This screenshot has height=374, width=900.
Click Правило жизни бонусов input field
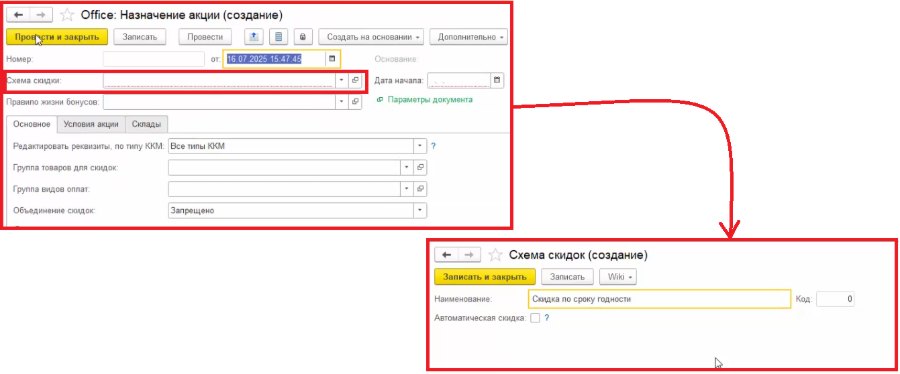point(219,102)
